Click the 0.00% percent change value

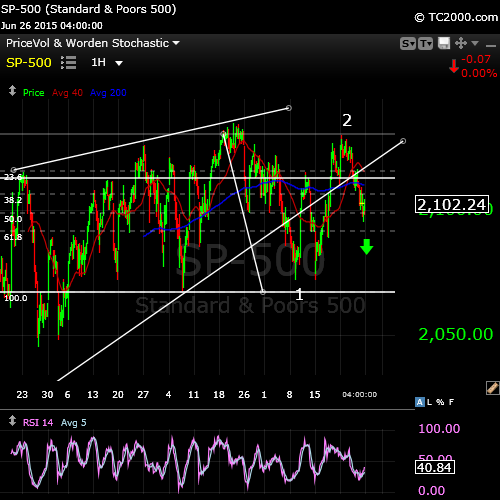[x=479, y=73]
